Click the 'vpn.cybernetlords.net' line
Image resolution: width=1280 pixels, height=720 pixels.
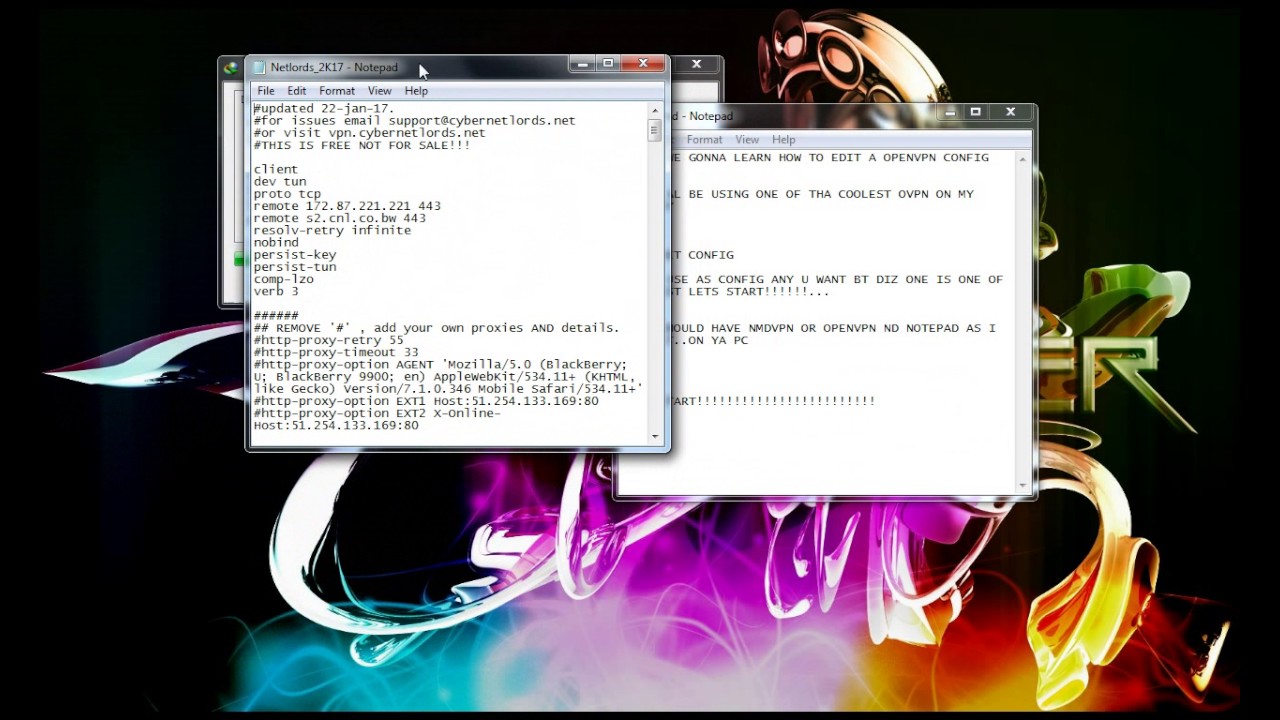point(369,132)
